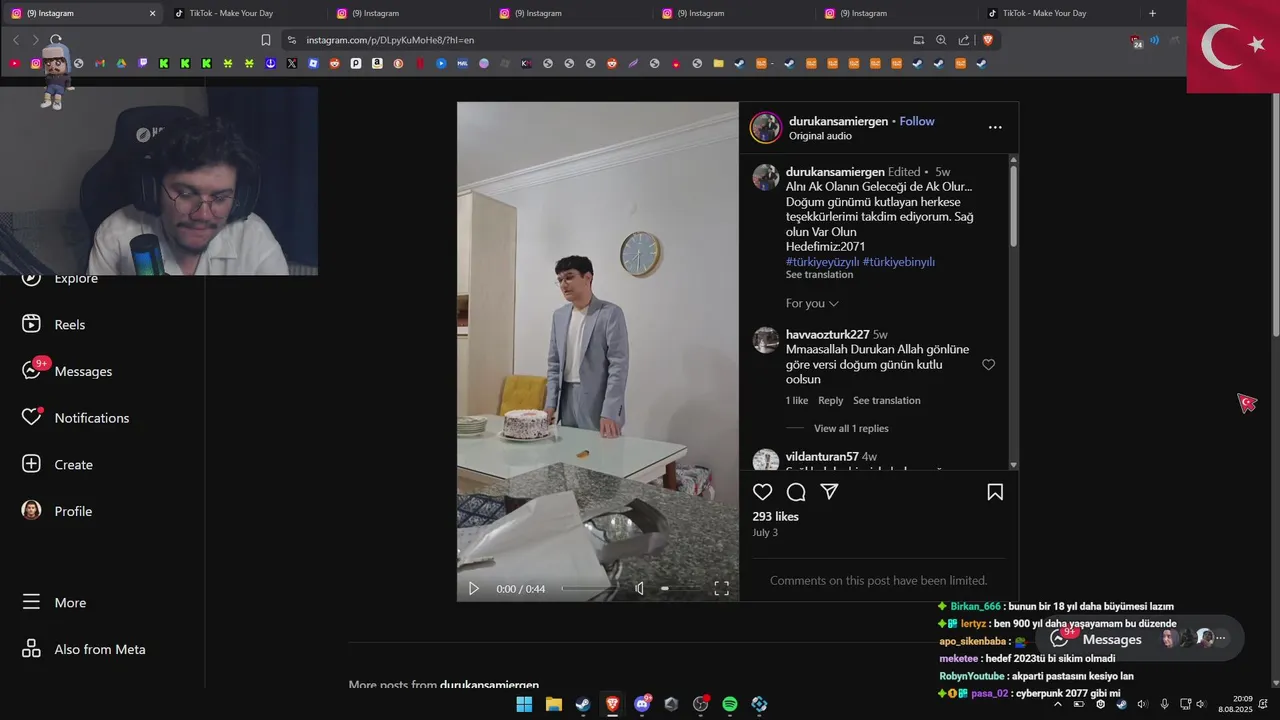Image resolution: width=1280 pixels, height=720 pixels.
Task: Open the Twitch bookmark icon
Action: point(143,63)
